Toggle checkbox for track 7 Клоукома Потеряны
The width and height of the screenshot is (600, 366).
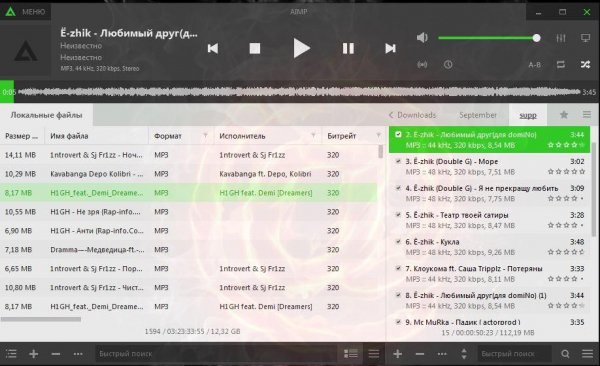[398, 268]
